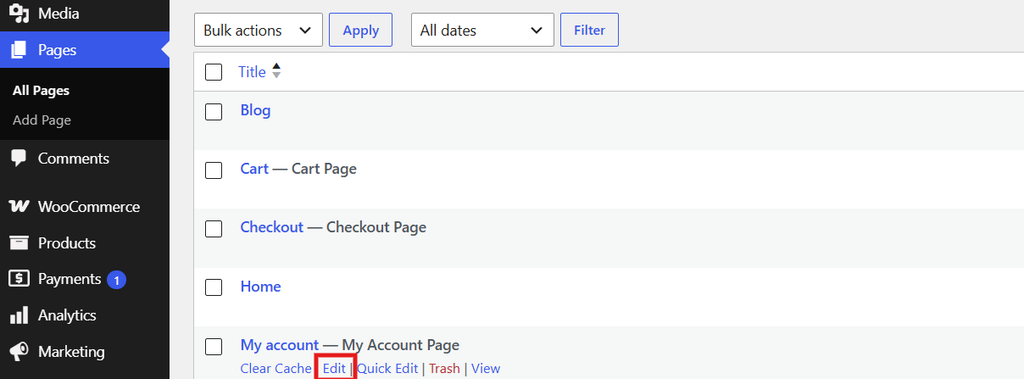
Task: Tick the select-all checkbox in header
Action: coord(214,72)
